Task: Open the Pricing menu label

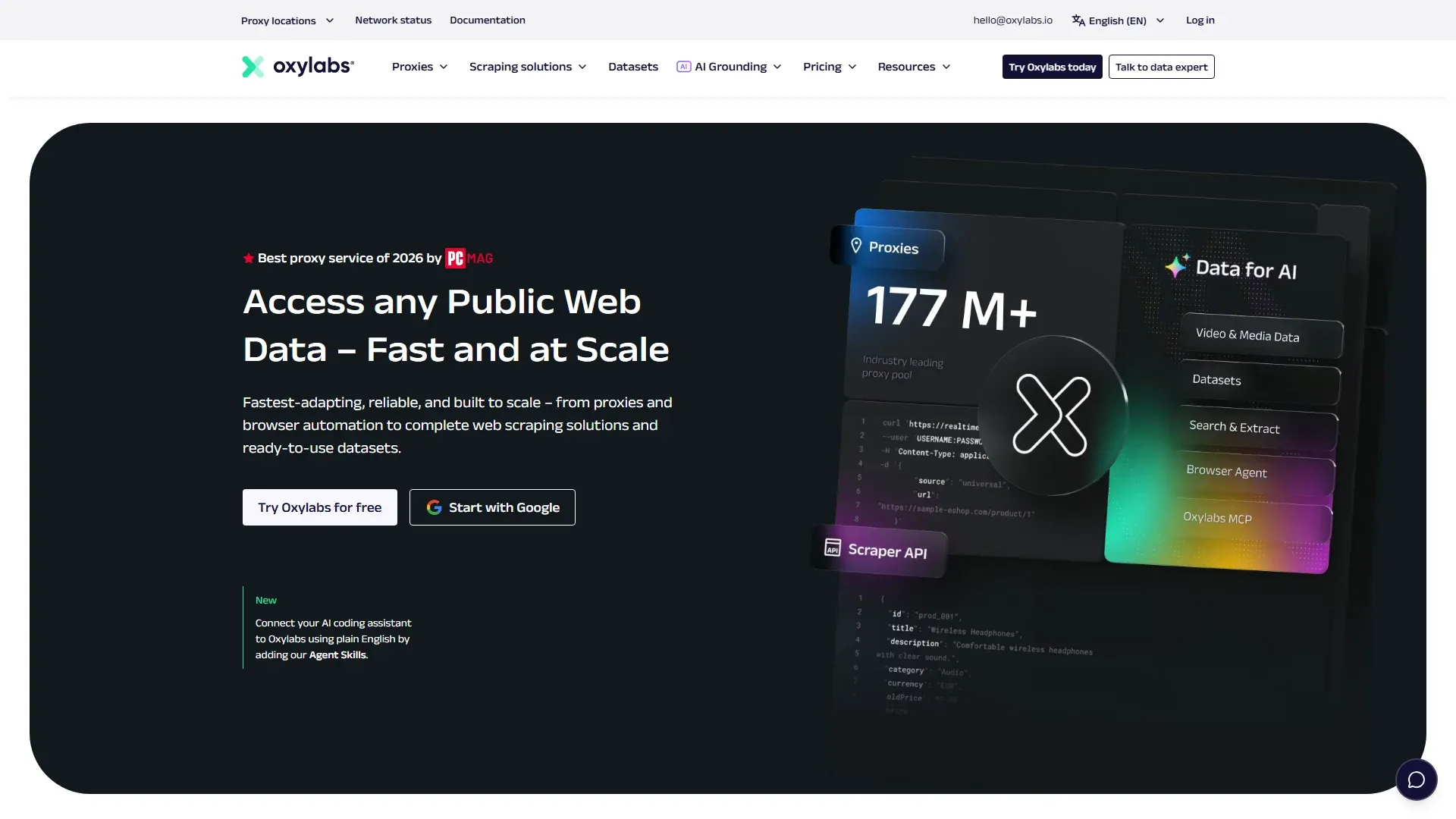Action: pos(822,67)
